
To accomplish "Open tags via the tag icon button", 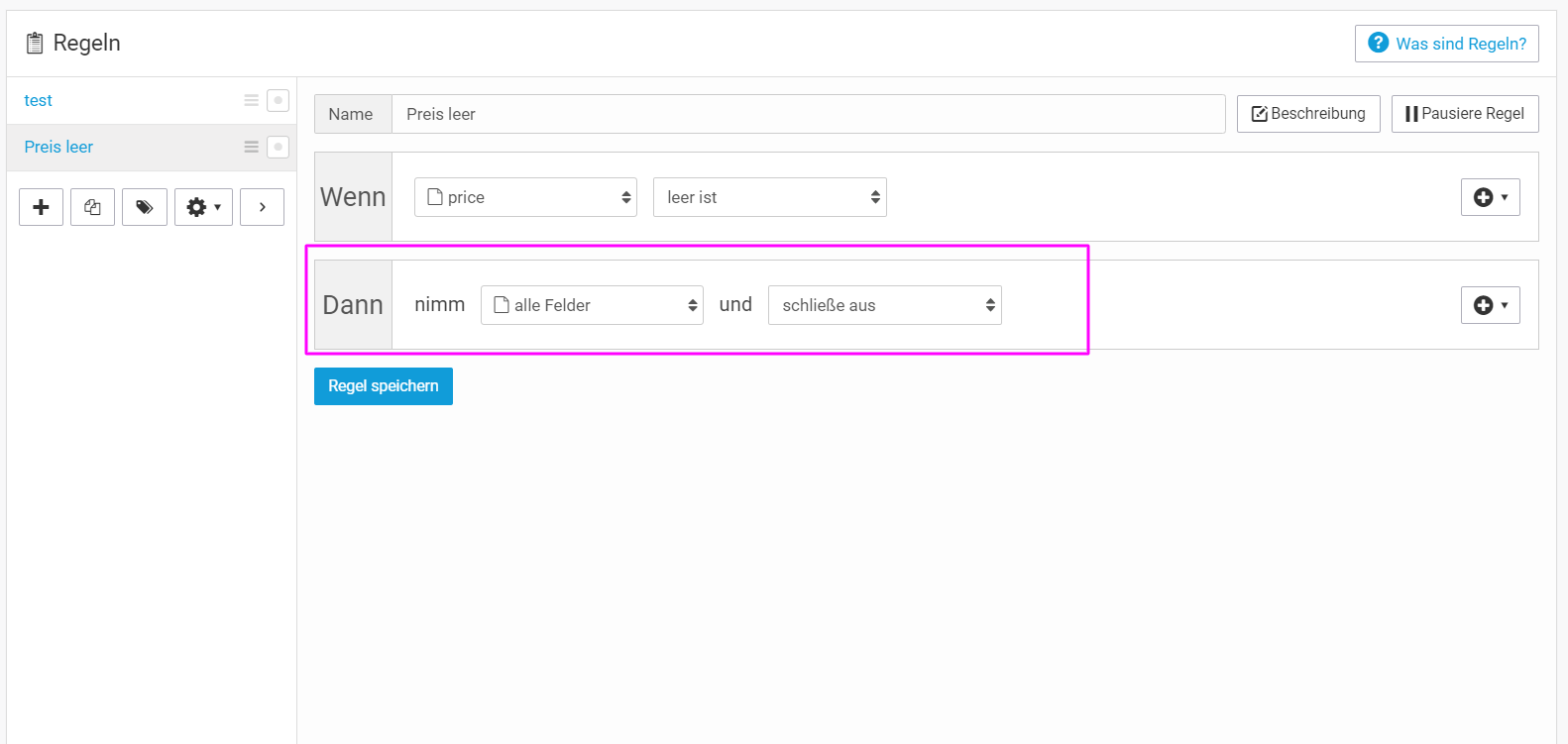I will pyautogui.click(x=145, y=207).
